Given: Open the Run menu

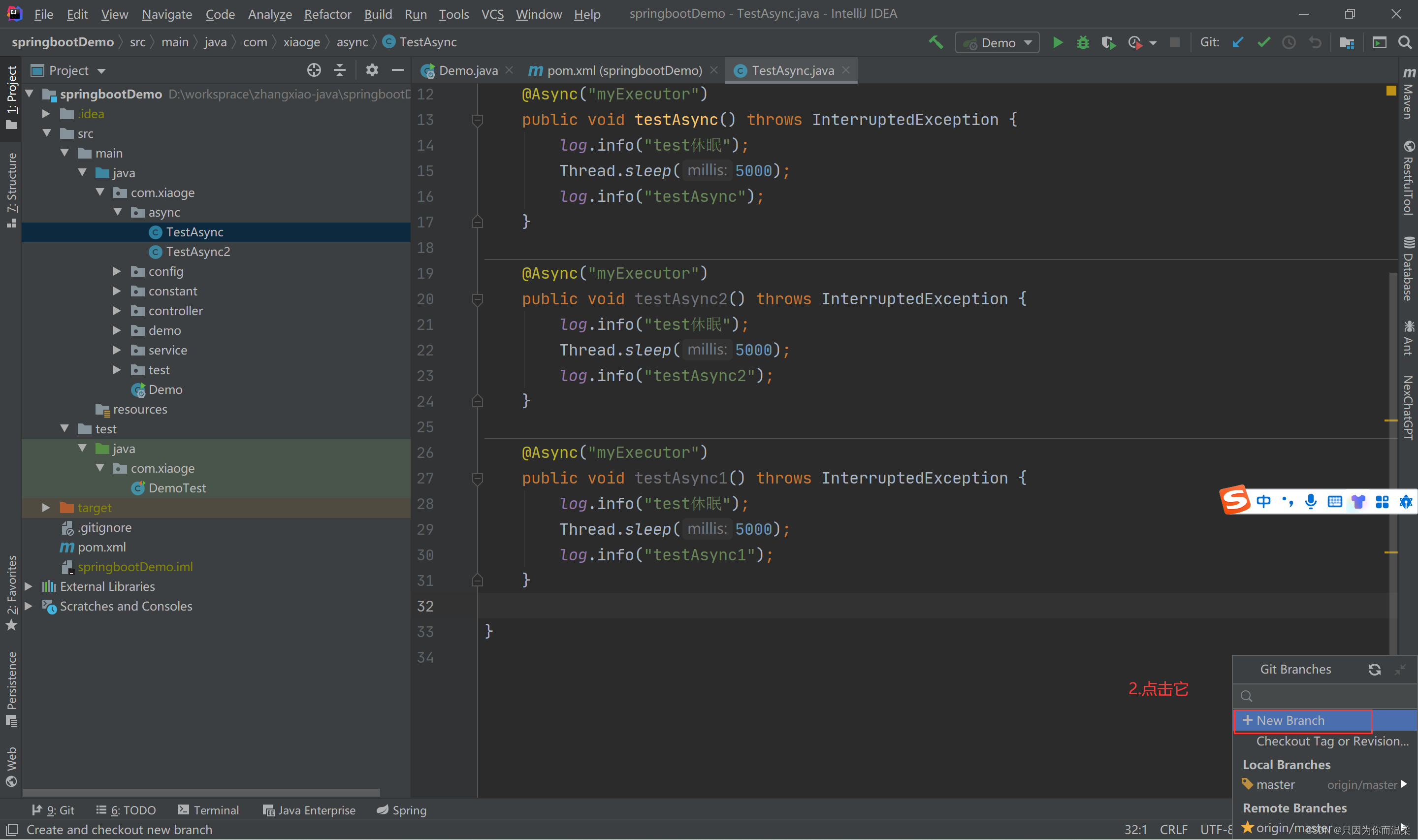Looking at the screenshot, I should (x=417, y=14).
